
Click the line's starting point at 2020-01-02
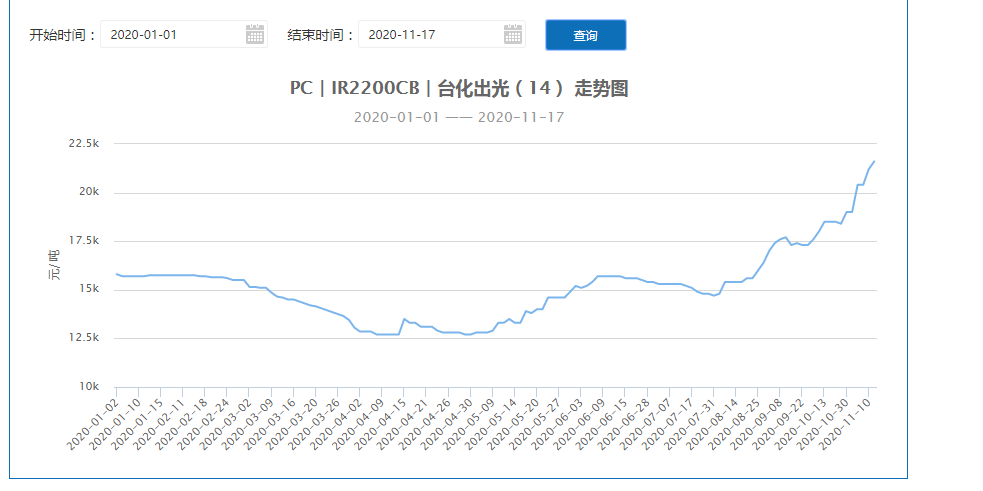point(117,274)
